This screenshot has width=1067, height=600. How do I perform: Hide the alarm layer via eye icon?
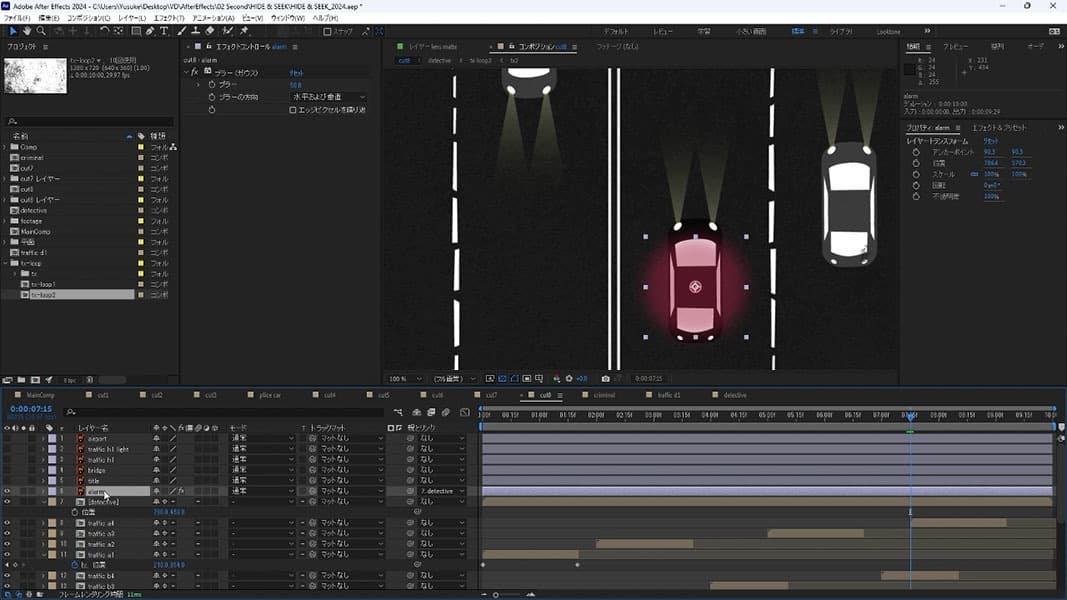tap(7, 491)
